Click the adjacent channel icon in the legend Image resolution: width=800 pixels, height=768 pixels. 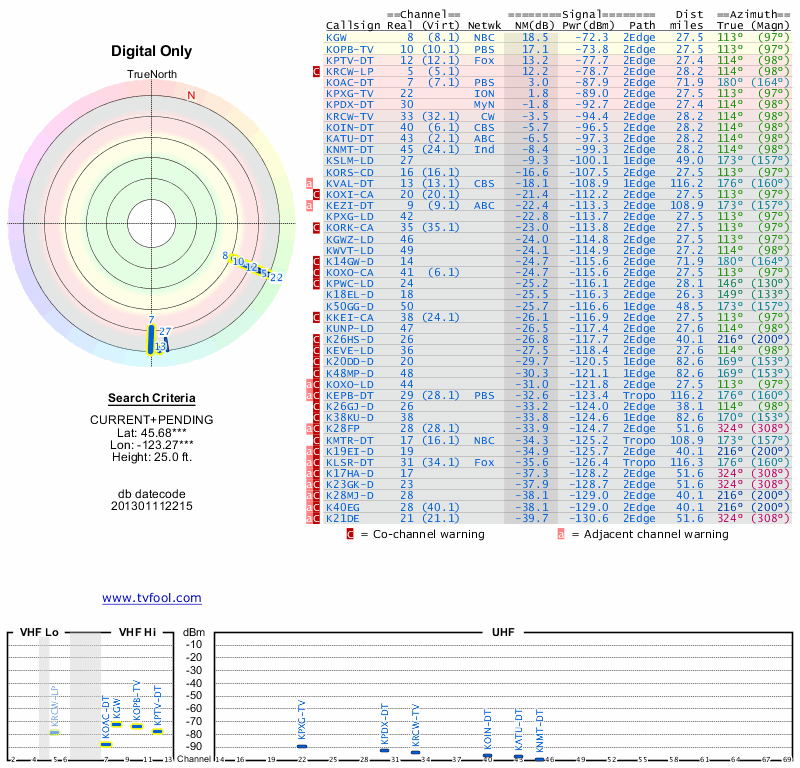click(x=561, y=534)
